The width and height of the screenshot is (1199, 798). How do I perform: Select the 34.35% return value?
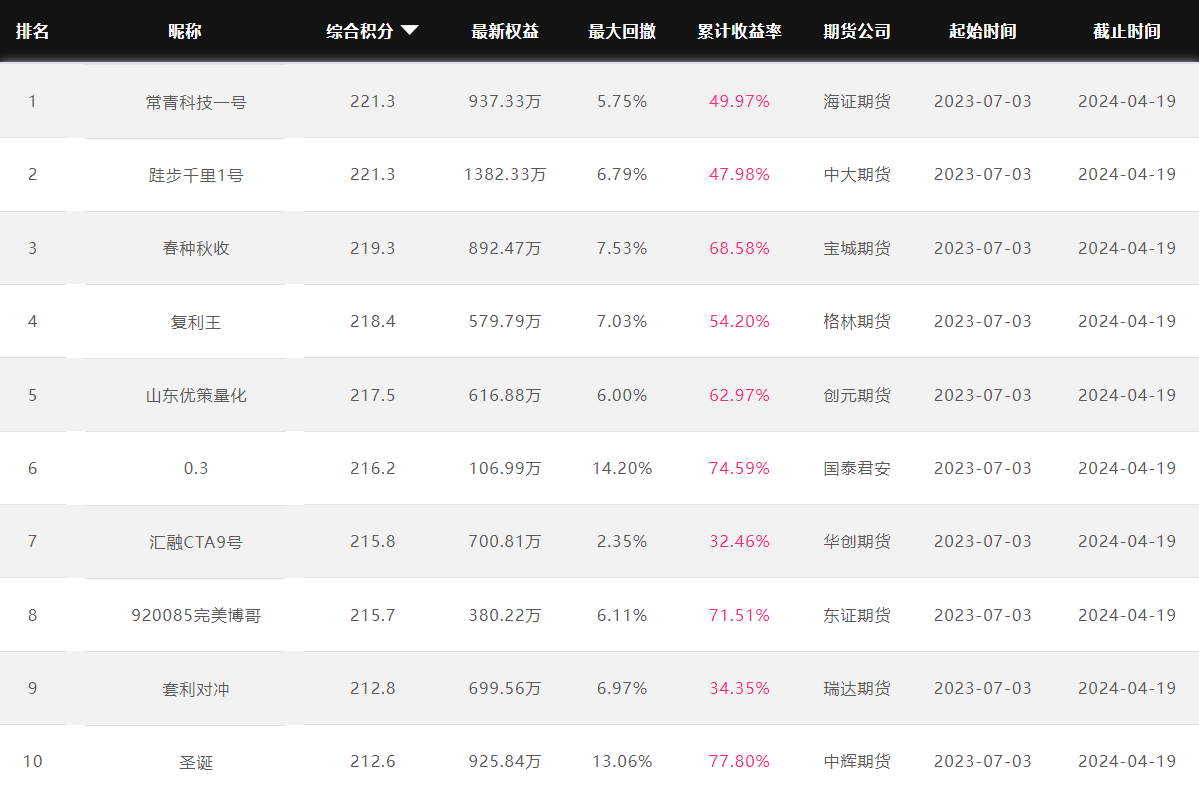point(739,688)
